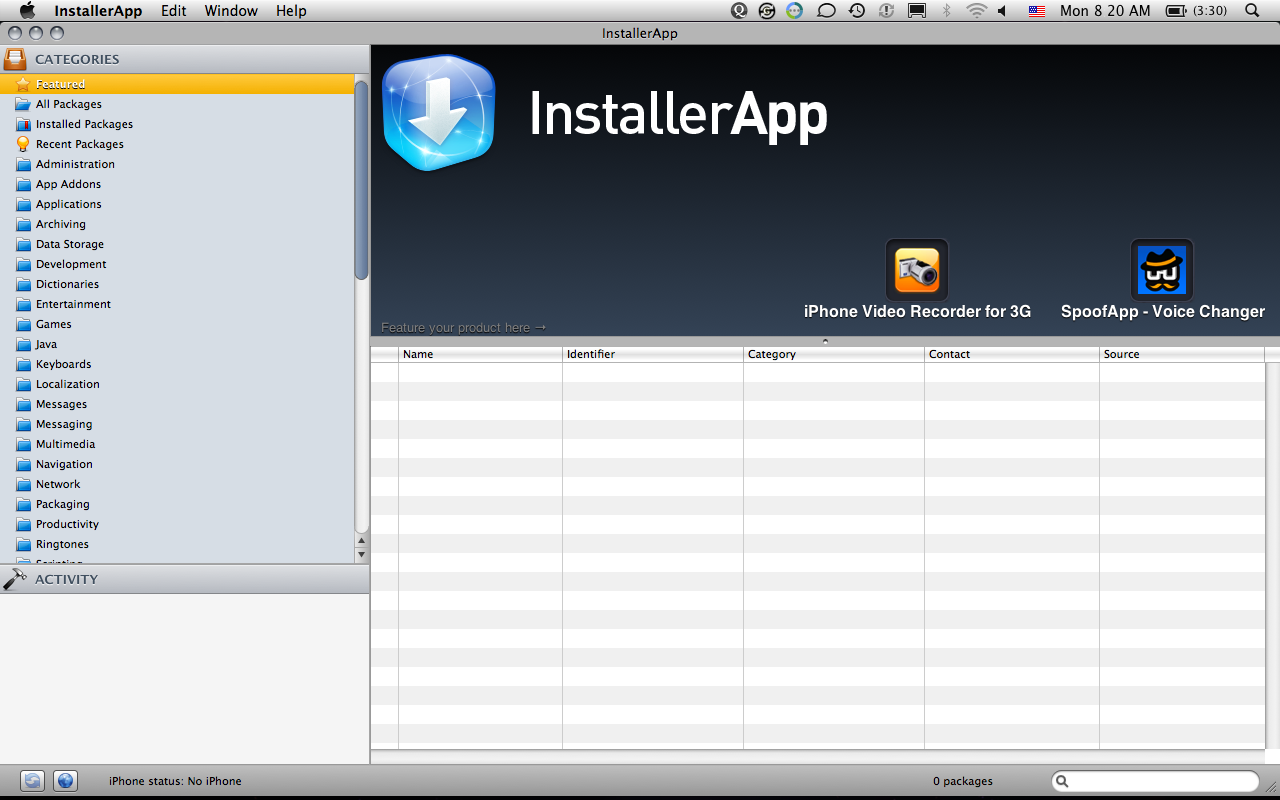Open the SpoofApp Voice Changer icon
1280x800 pixels.
(1162, 270)
